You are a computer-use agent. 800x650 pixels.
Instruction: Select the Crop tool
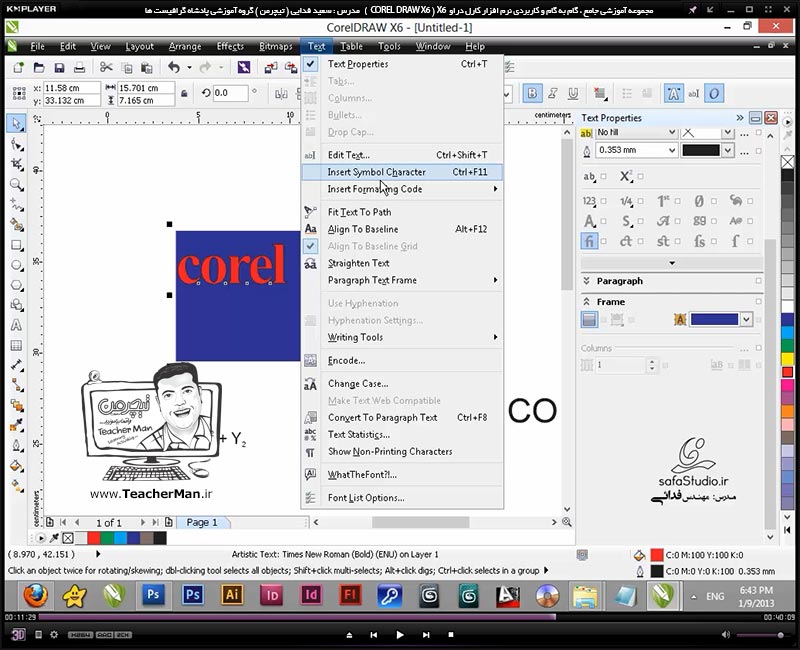click(16, 164)
